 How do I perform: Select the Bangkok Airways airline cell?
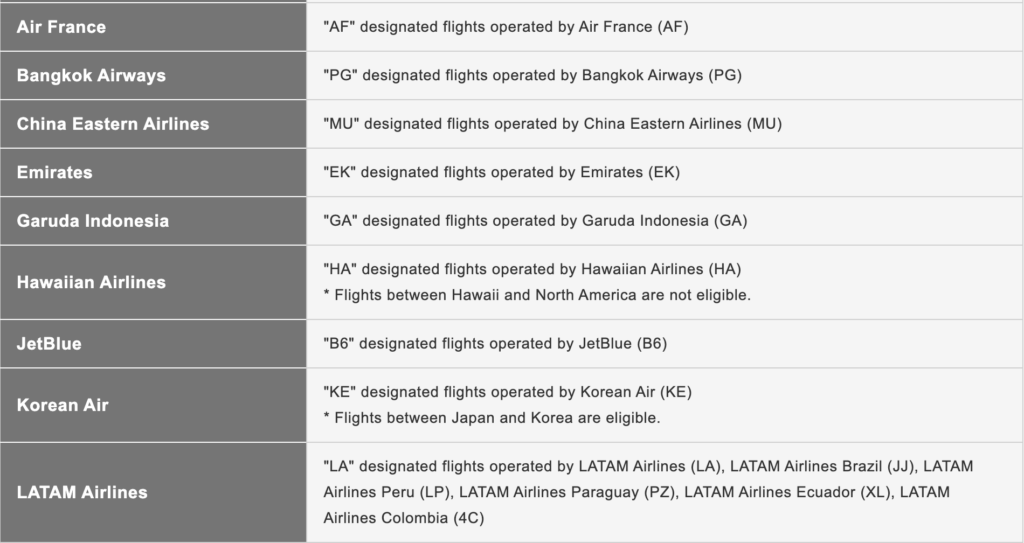coord(91,76)
